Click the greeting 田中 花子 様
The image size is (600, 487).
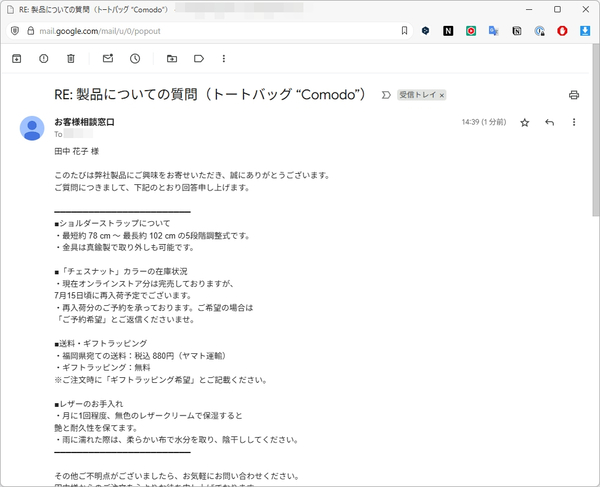click(77, 151)
